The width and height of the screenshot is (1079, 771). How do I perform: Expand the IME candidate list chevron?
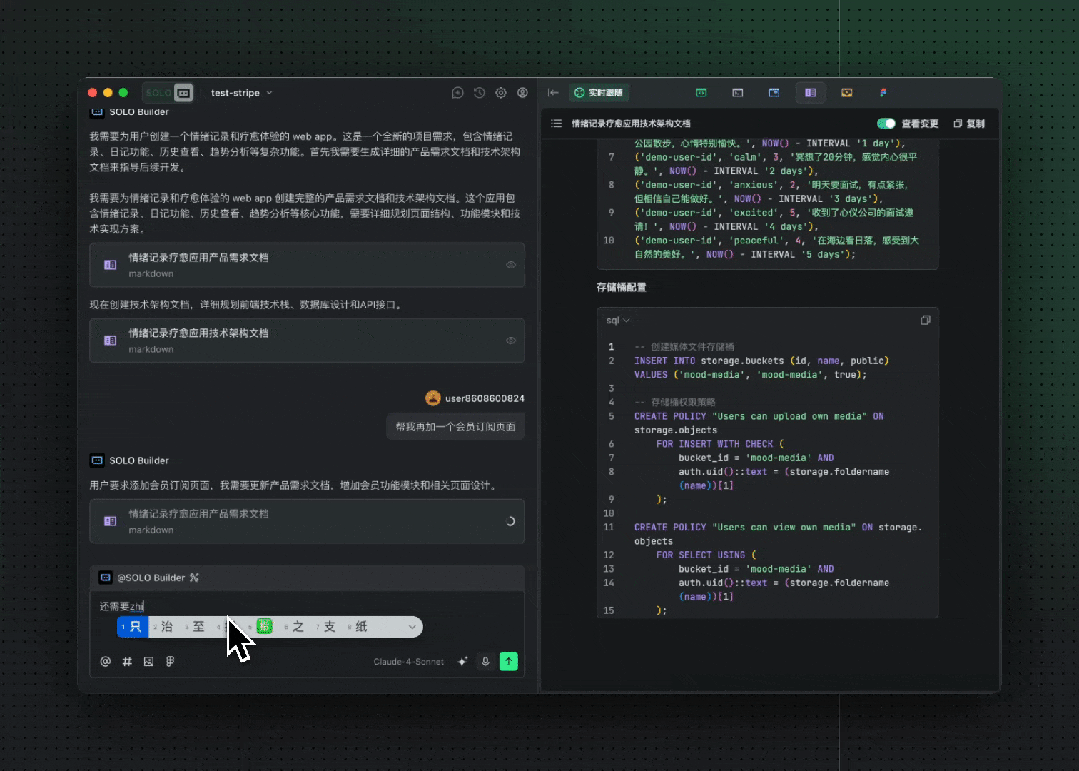(x=411, y=627)
